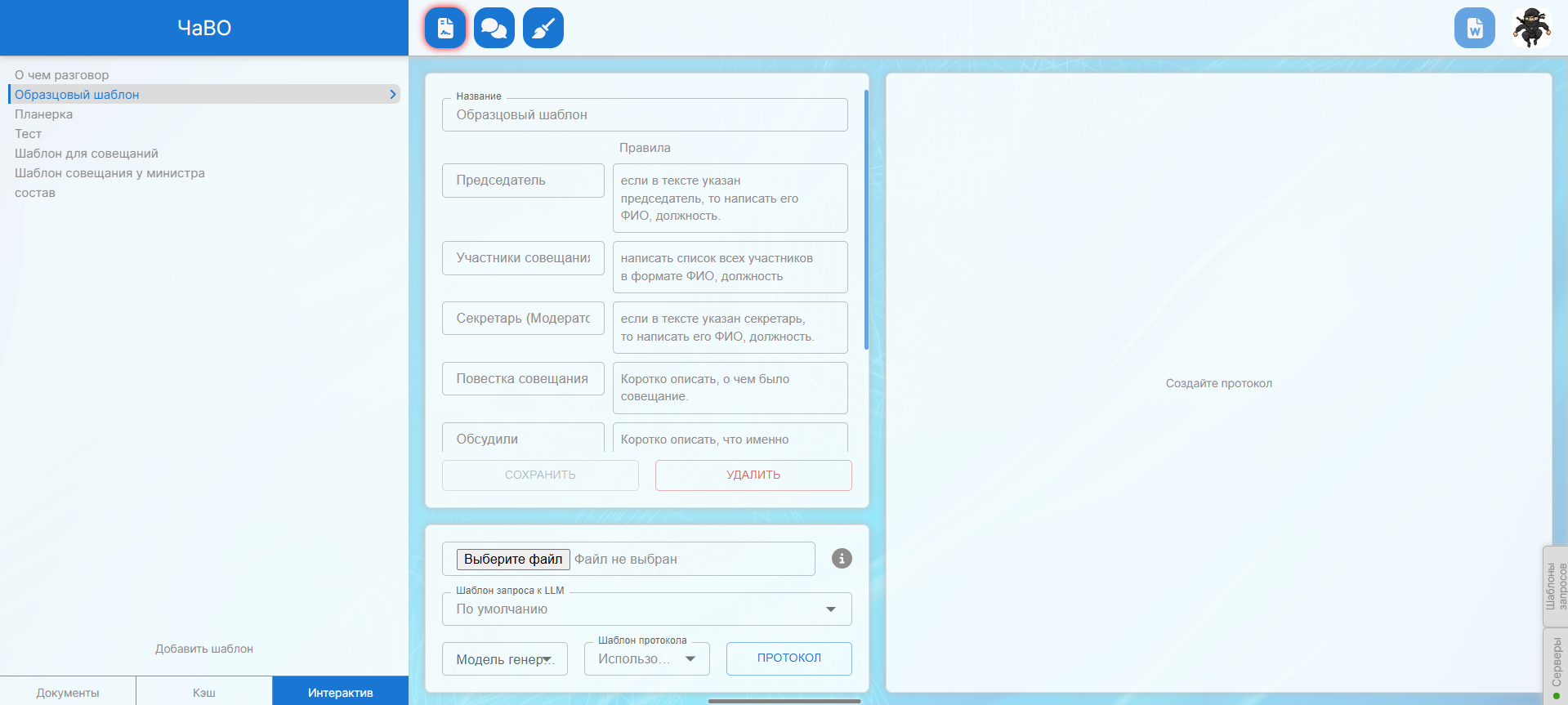1568x705 pixels.
Task: Click the broom clear icon
Action: click(543, 29)
